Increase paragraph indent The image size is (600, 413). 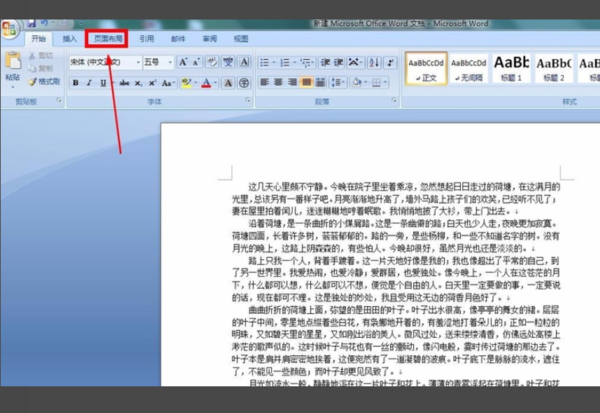pyautogui.click(x=339, y=62)
